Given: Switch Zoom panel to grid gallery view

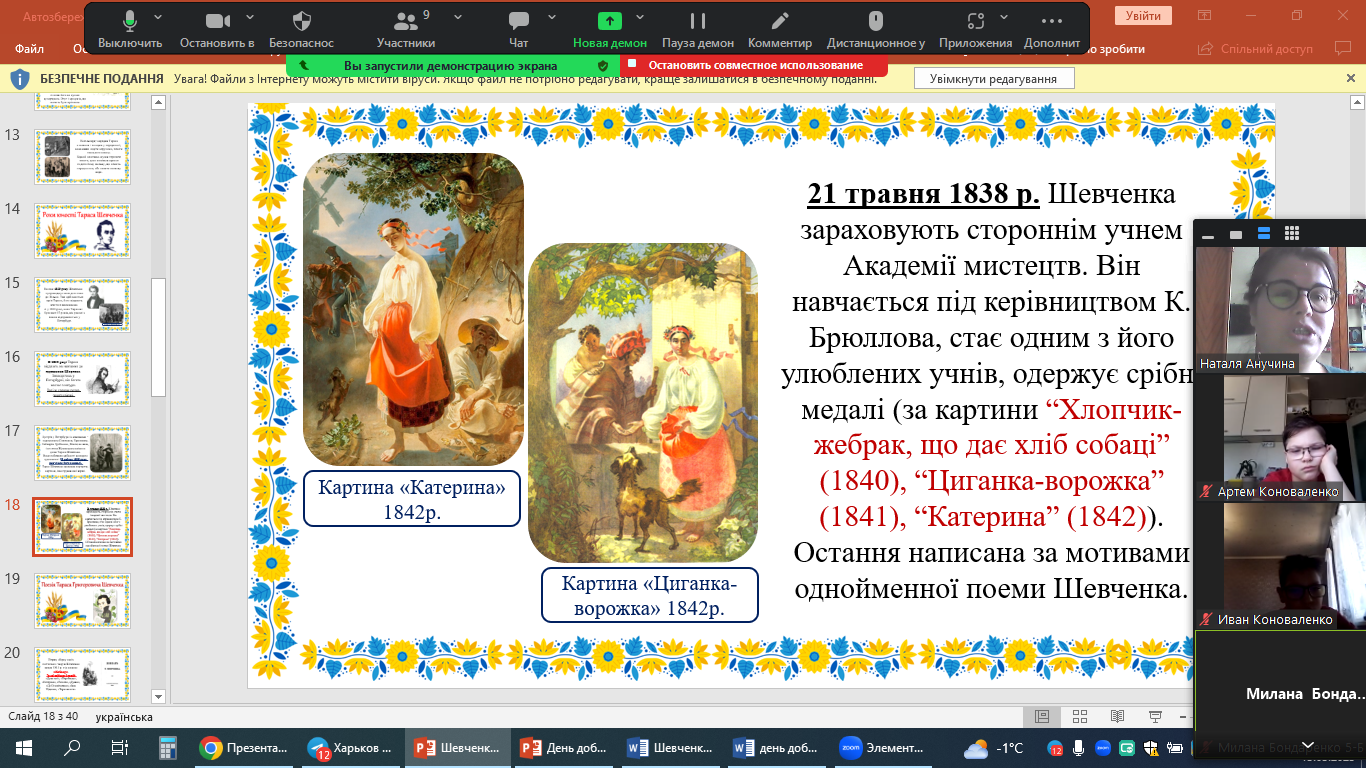Looking at the screenshot, I should coord(1291,234).
